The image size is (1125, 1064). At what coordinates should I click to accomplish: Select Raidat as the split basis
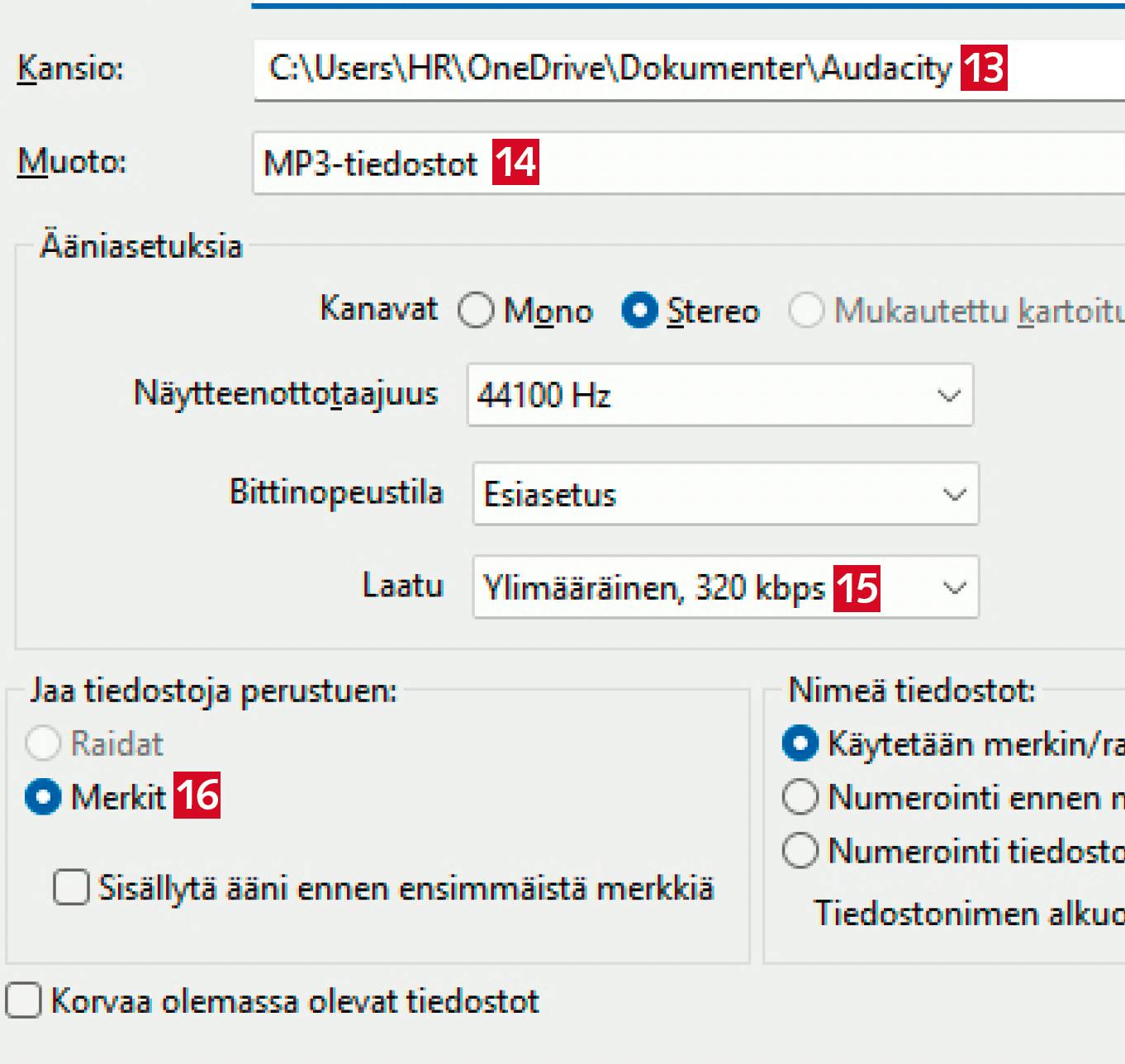43,743
